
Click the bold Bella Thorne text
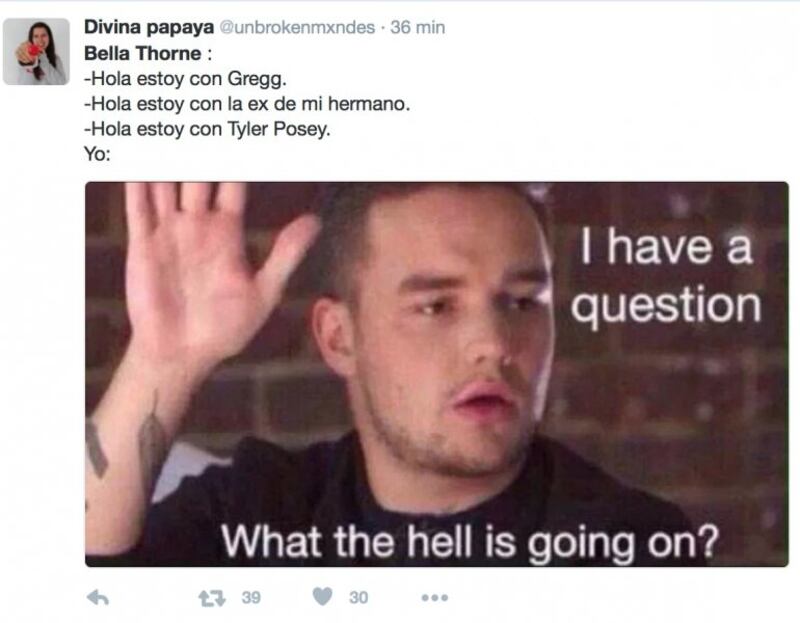pos(142,53)
